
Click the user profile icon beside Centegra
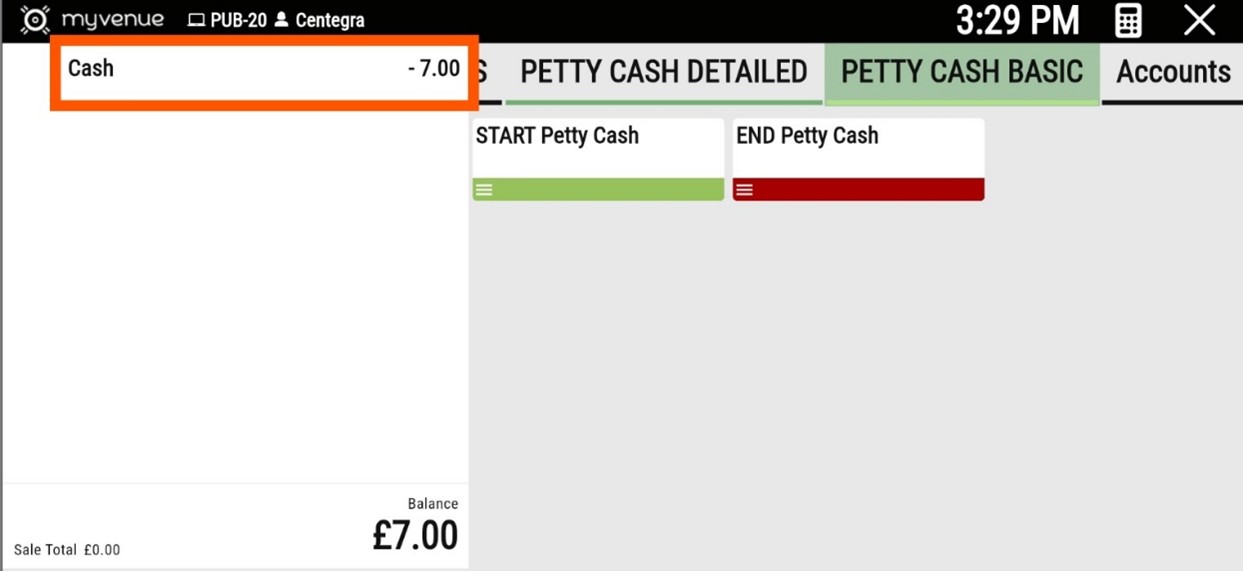281,20
